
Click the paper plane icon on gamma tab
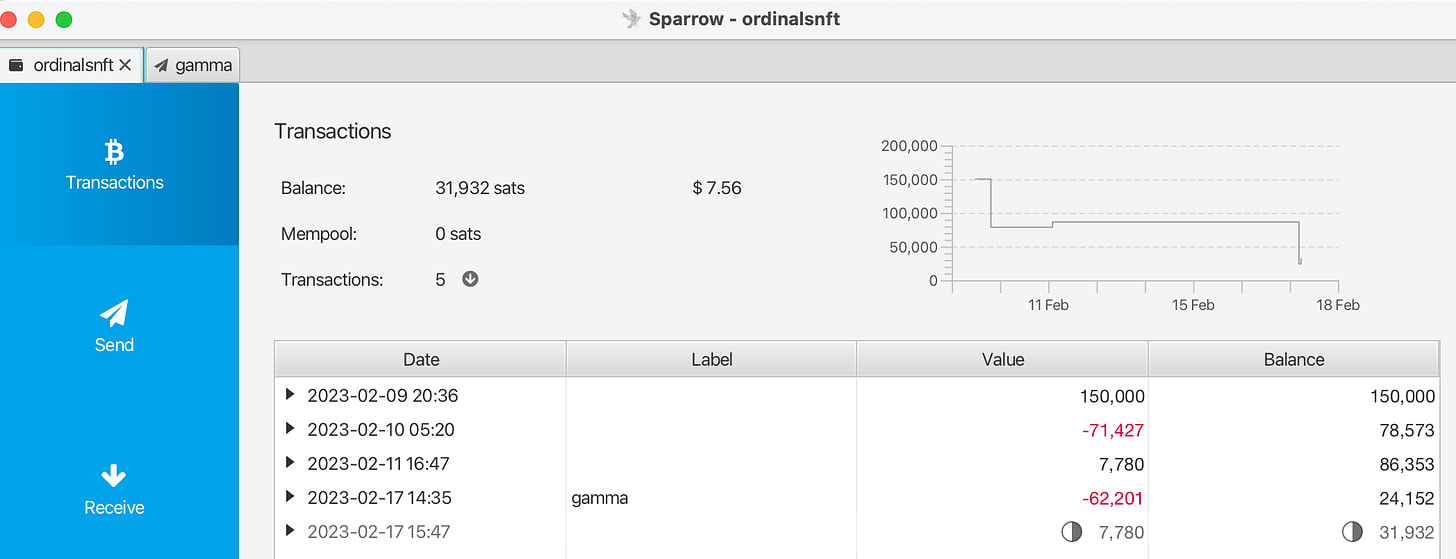pos(161,66)
